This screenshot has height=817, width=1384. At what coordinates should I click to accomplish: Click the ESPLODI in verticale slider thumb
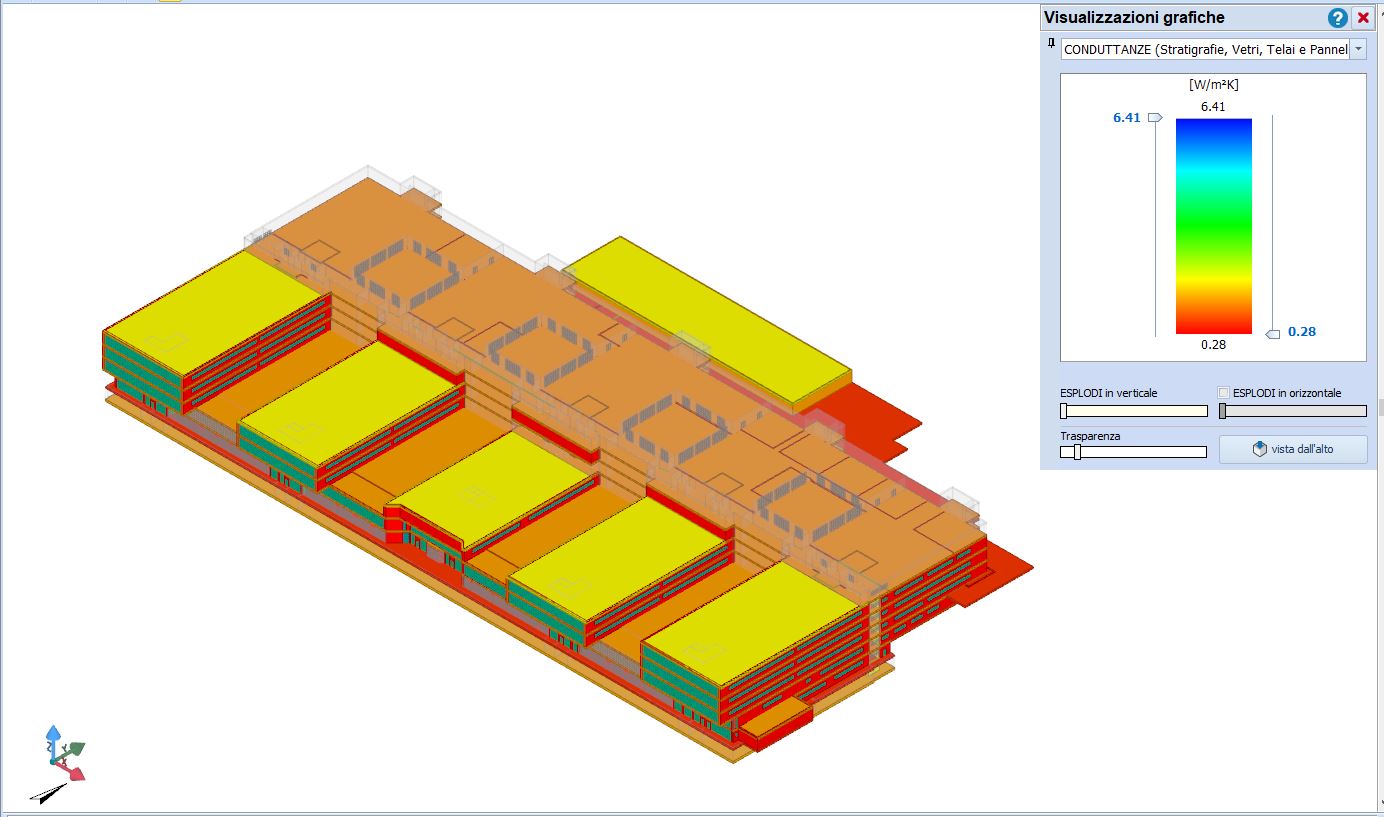coord(1064,411)
